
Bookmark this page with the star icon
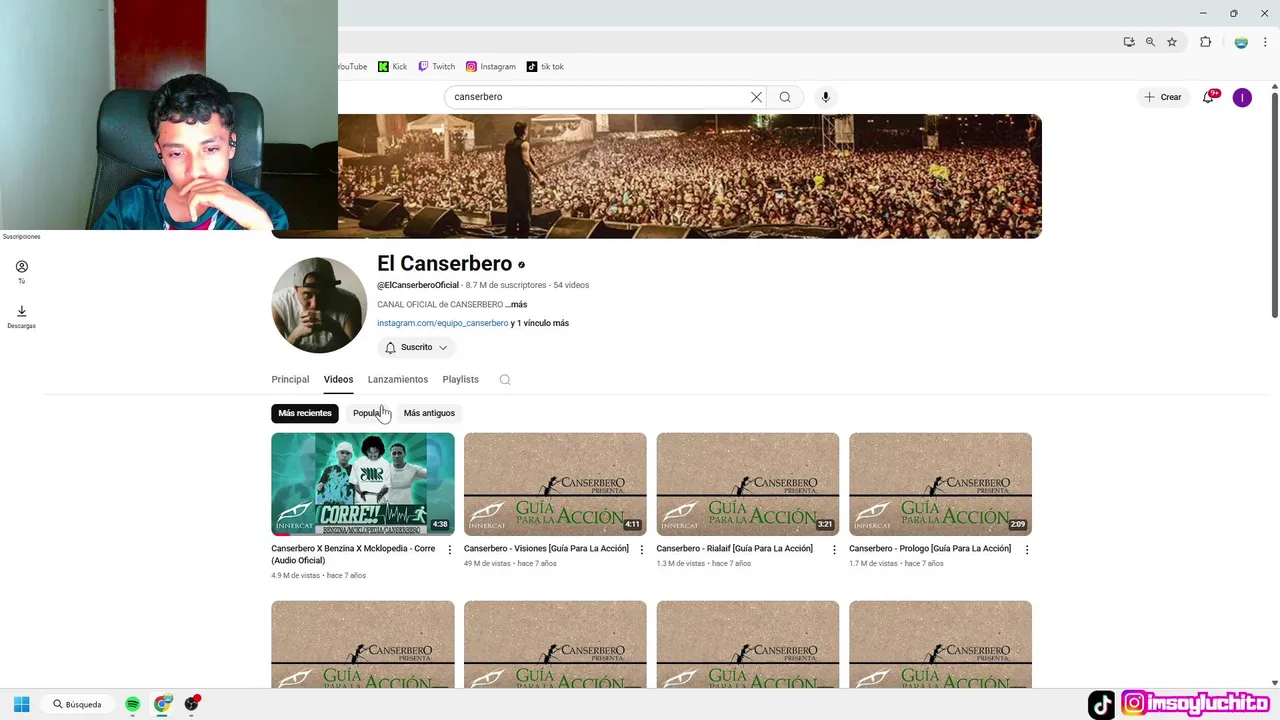1172,42
